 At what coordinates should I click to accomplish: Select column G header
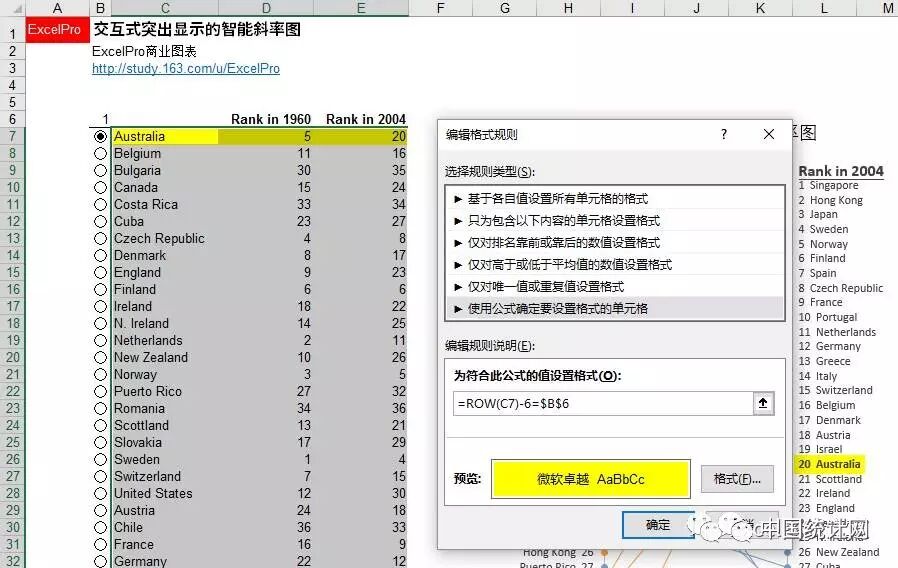pos(505,8)
